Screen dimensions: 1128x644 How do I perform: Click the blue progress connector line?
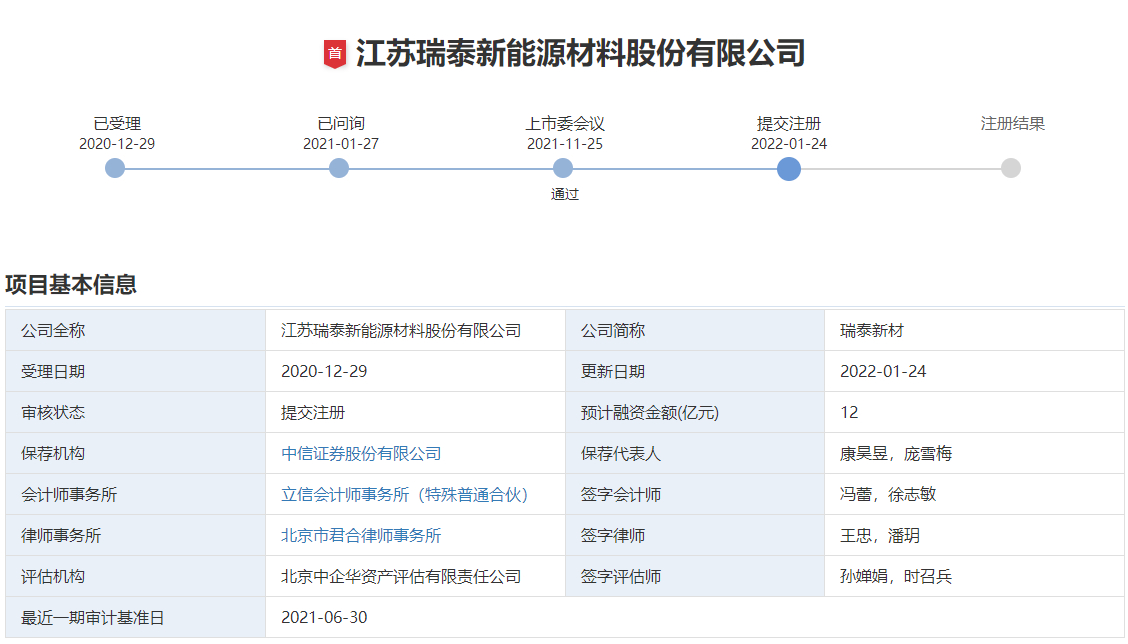450,169
